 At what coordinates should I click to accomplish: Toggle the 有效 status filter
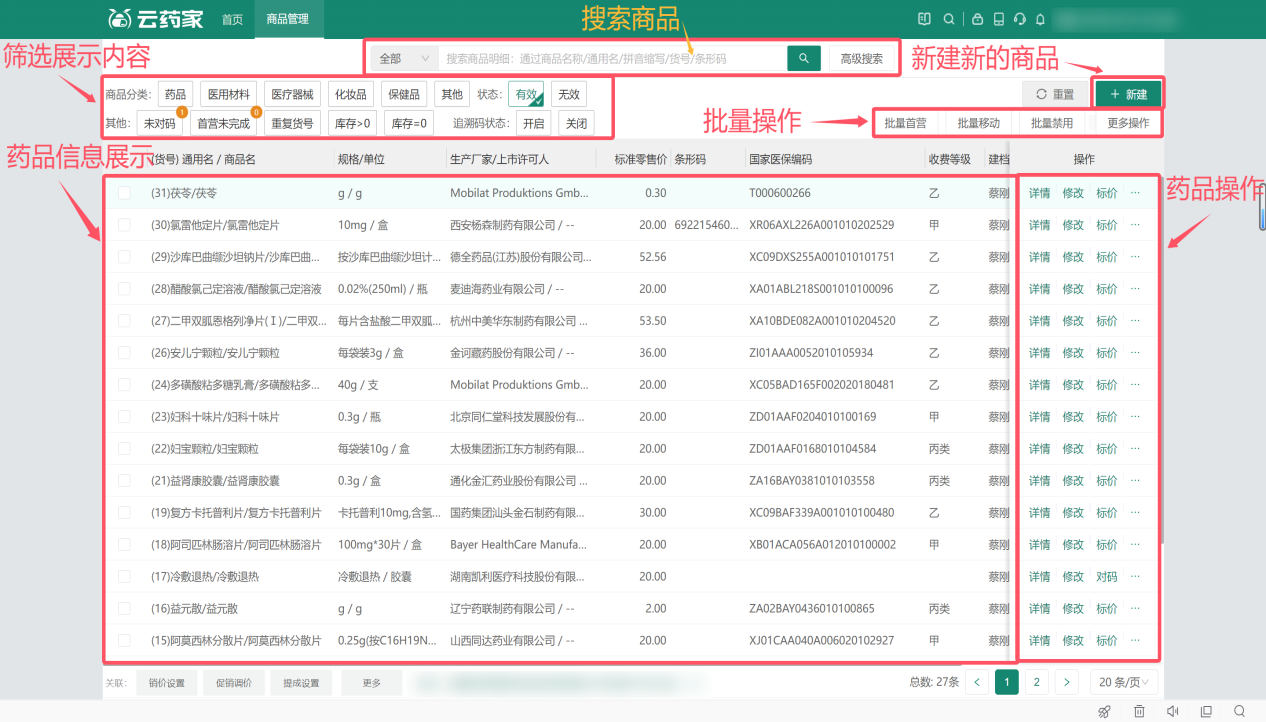526,94
